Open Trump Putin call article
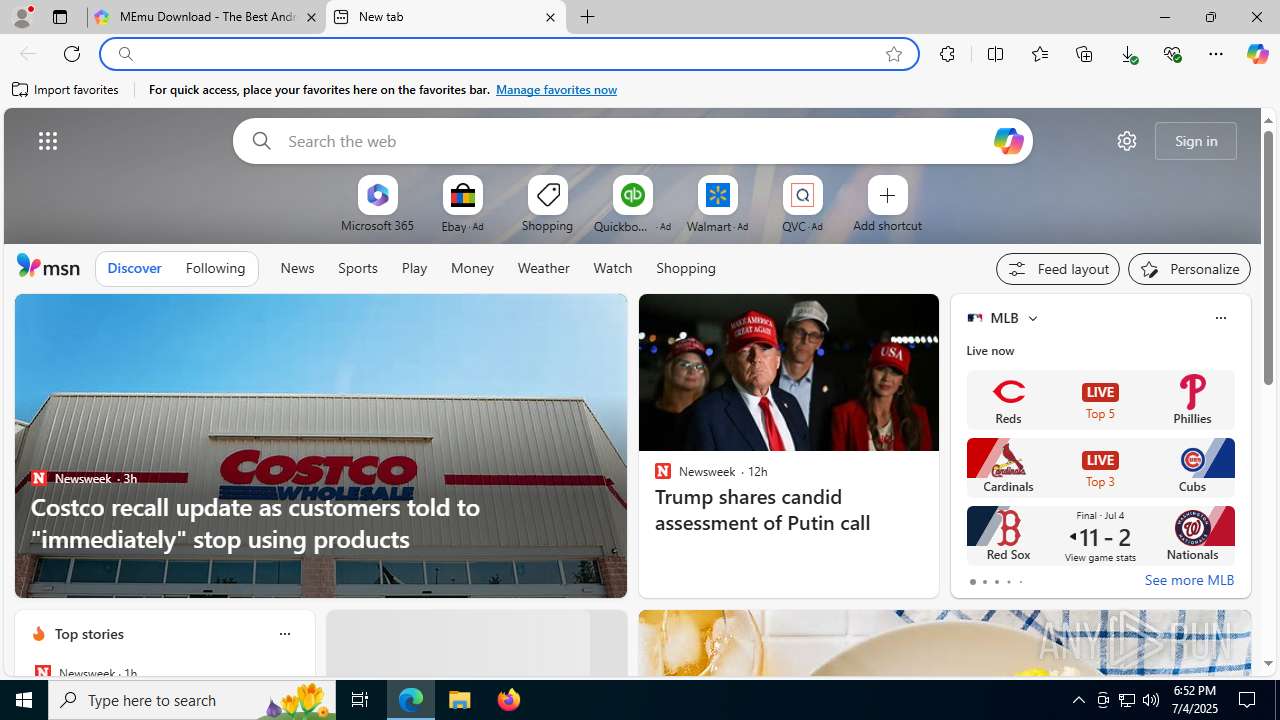Screen dimensions: 1280x720 pos(789,446)
